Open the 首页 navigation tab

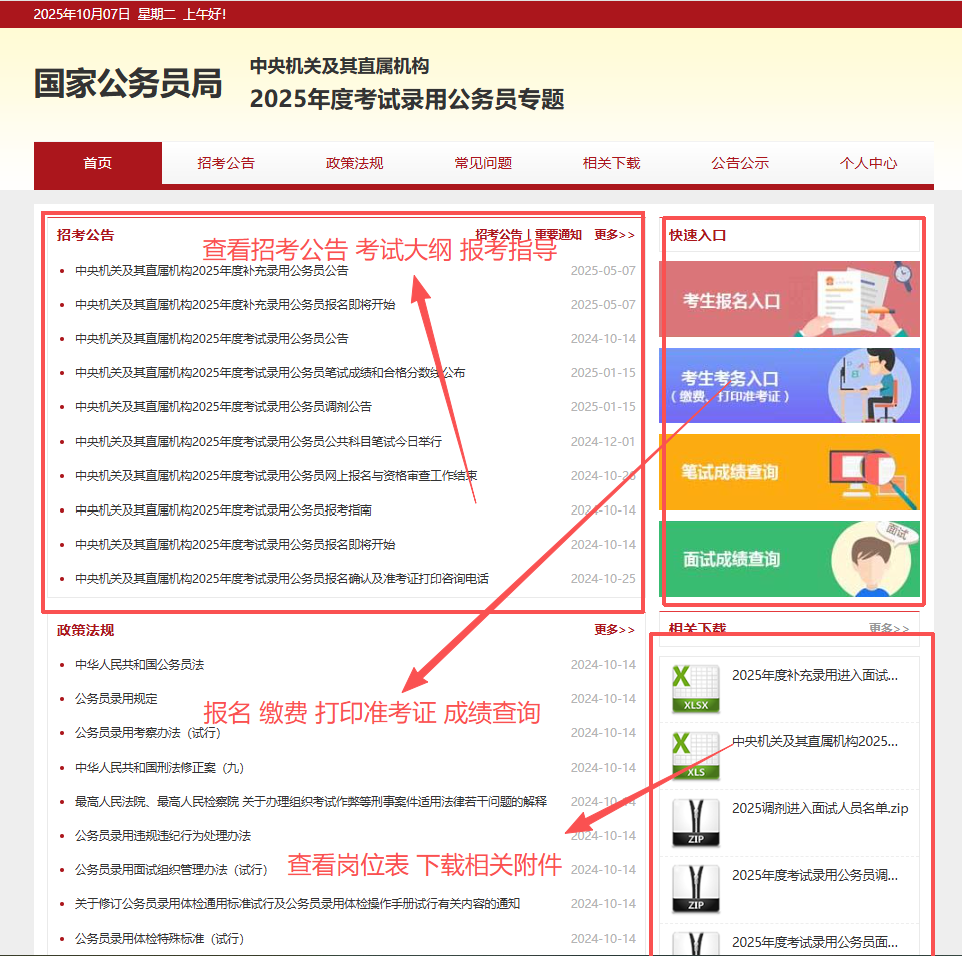point(97,163)
